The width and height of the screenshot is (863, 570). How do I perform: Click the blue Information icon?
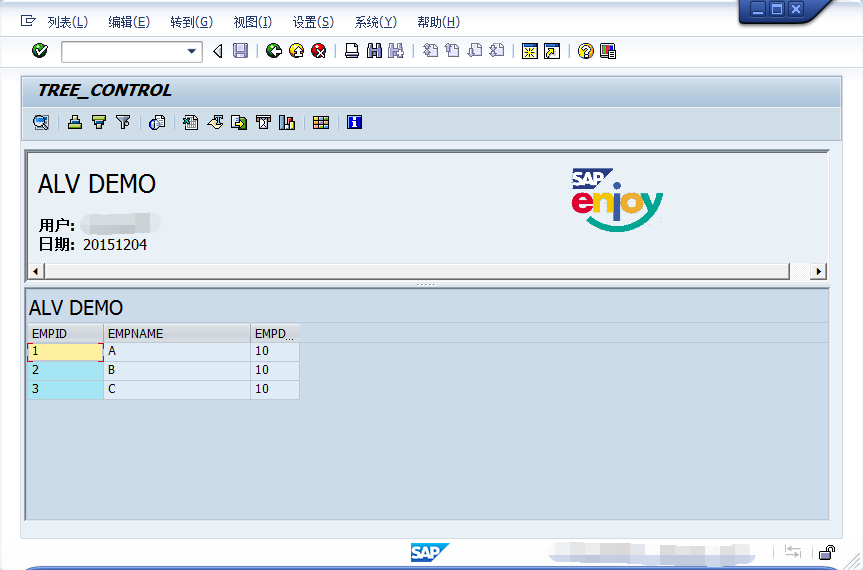(x=354, y=122)
